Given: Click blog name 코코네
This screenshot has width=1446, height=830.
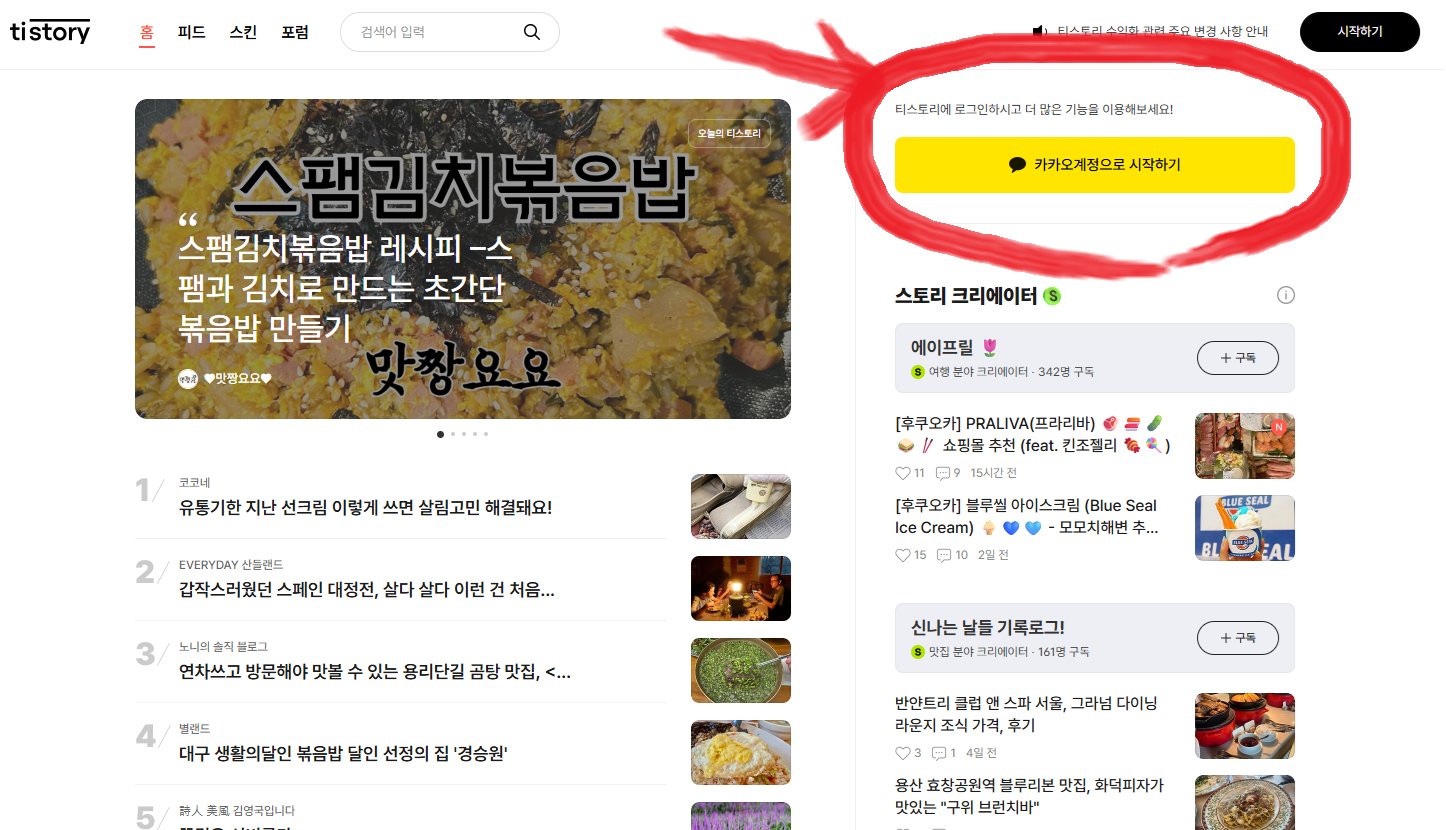Looking at the screenshot, I should click(x=195, y=483).
